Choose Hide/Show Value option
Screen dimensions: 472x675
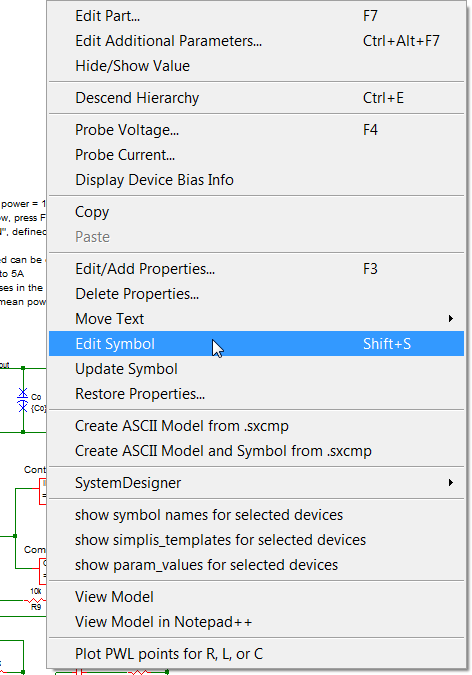pos(256,66)
